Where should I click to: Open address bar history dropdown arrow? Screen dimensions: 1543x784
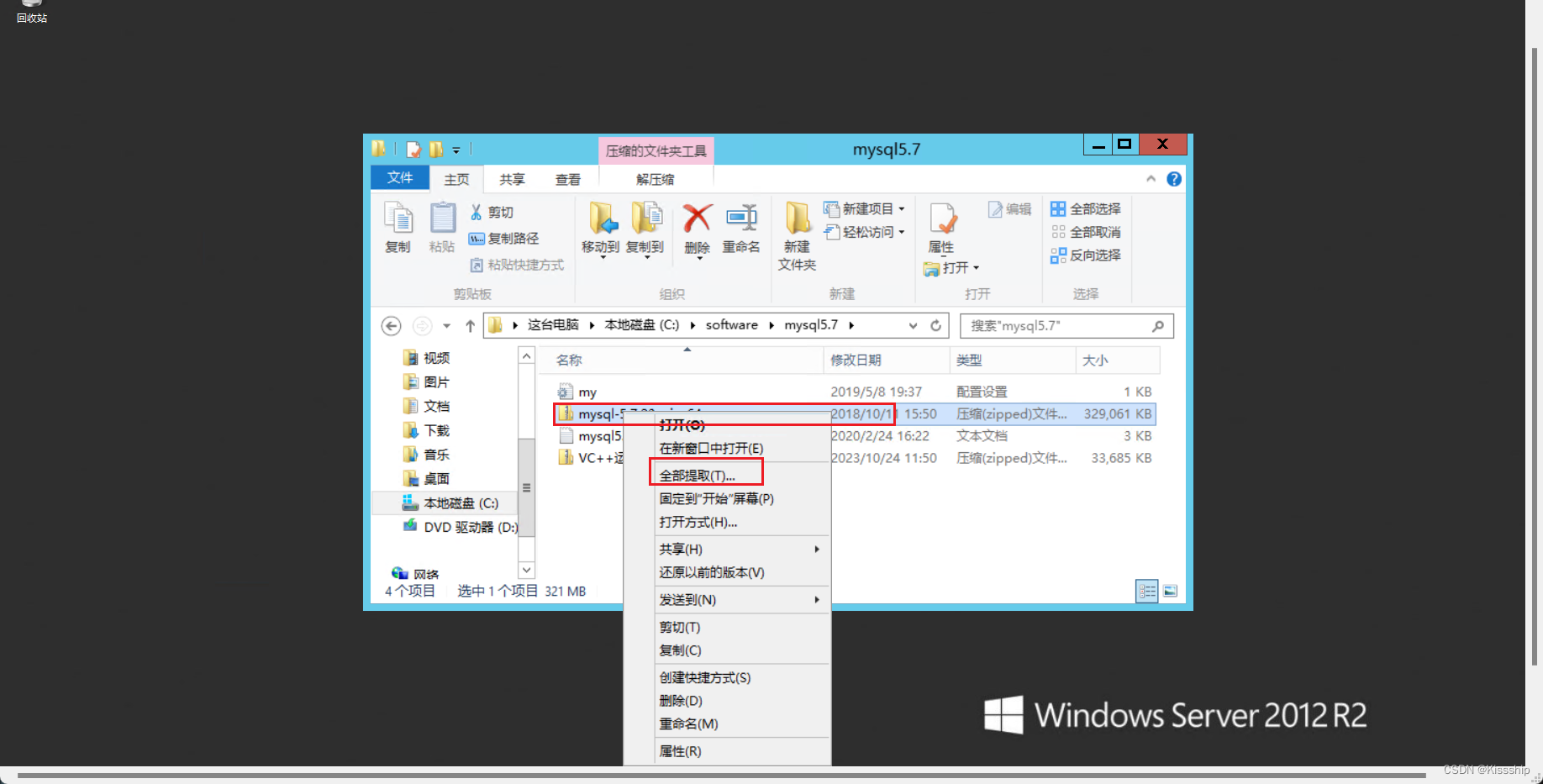[x=913, y=325]
